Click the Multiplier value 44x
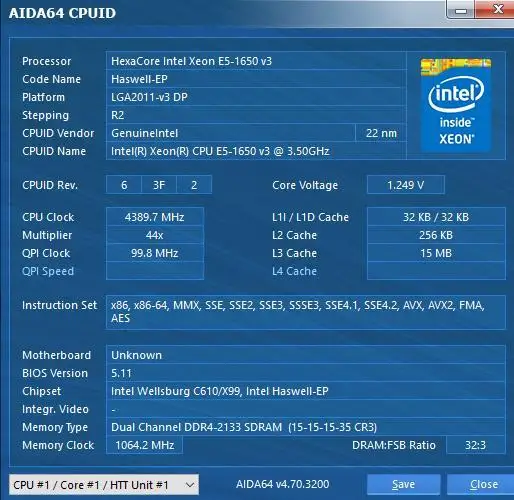This screenshot has height=500, width=514. coord(155,235)
